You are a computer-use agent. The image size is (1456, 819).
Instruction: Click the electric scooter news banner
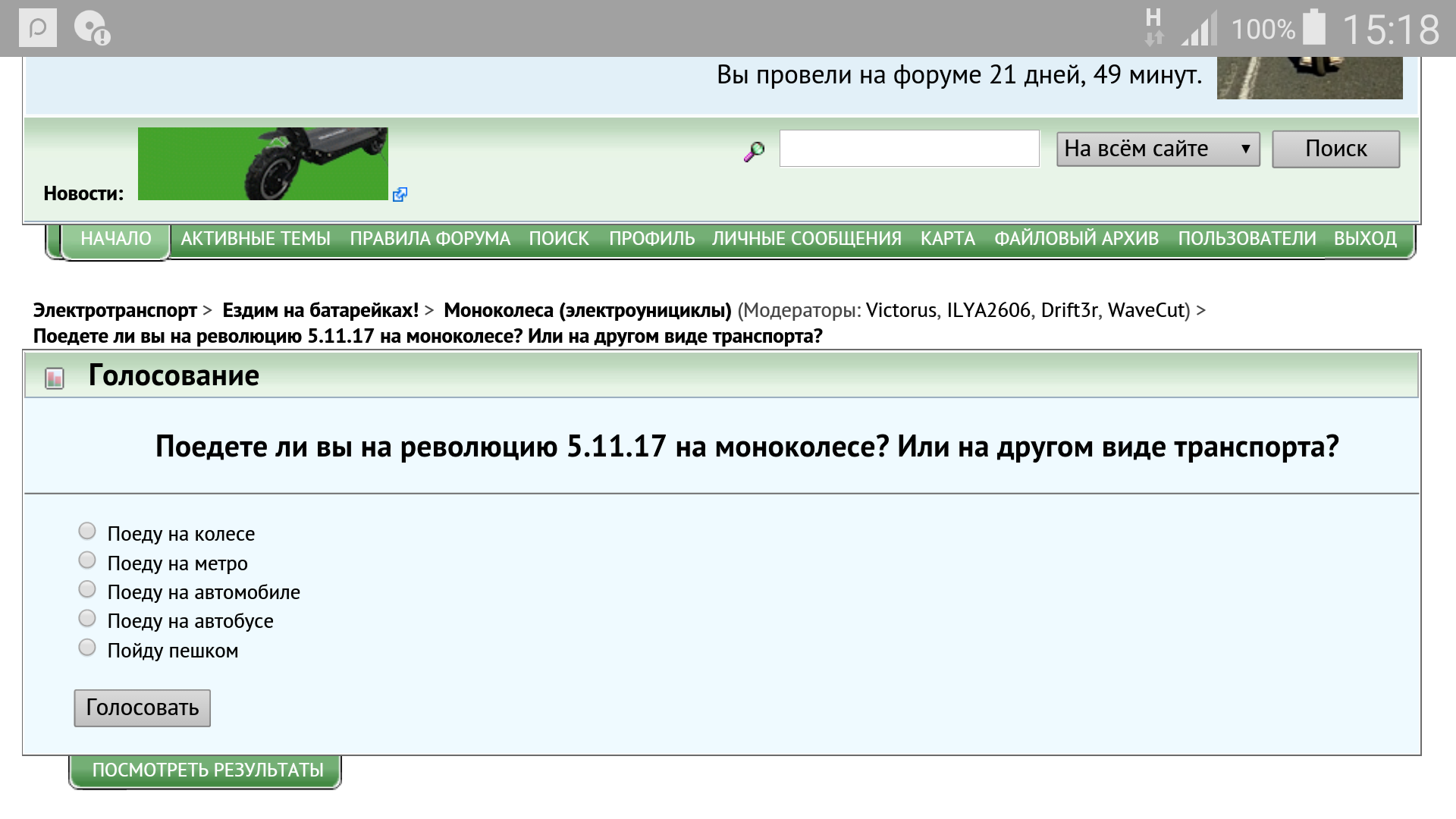262,164
